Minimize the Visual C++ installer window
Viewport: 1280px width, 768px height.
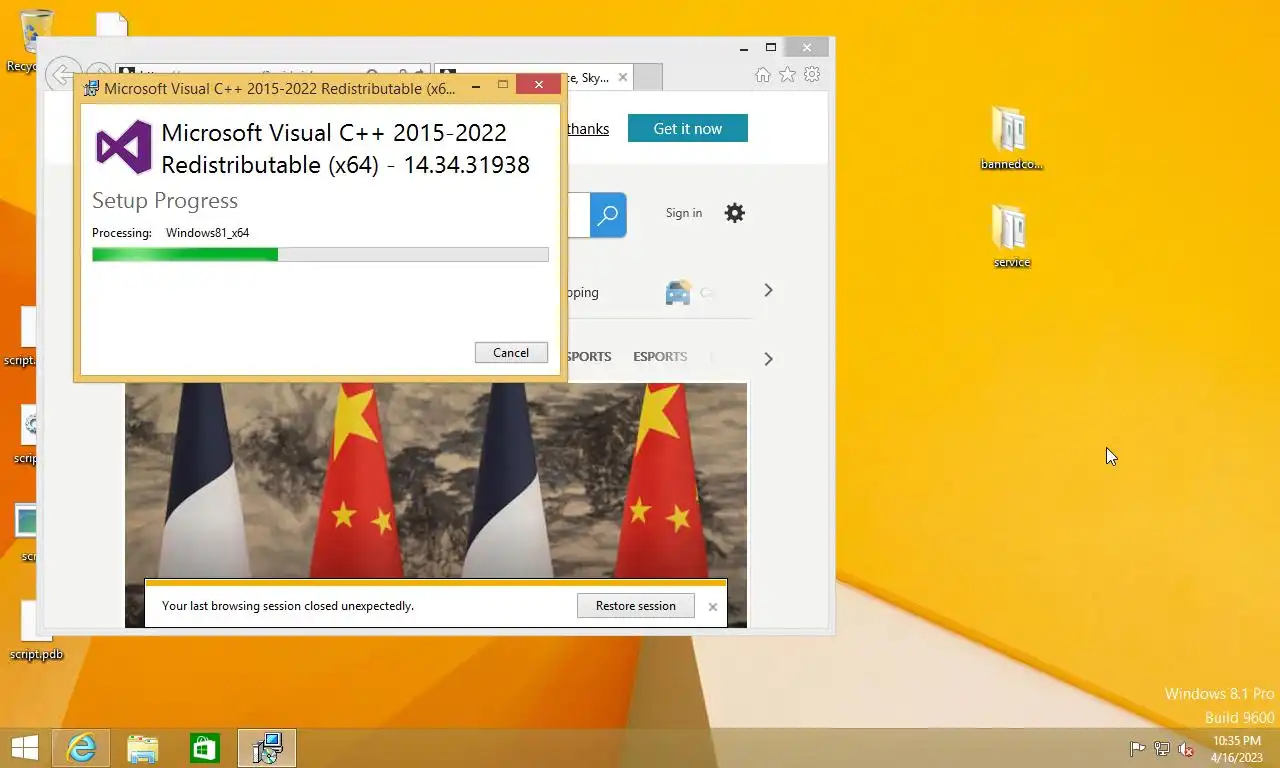(475, 86)
